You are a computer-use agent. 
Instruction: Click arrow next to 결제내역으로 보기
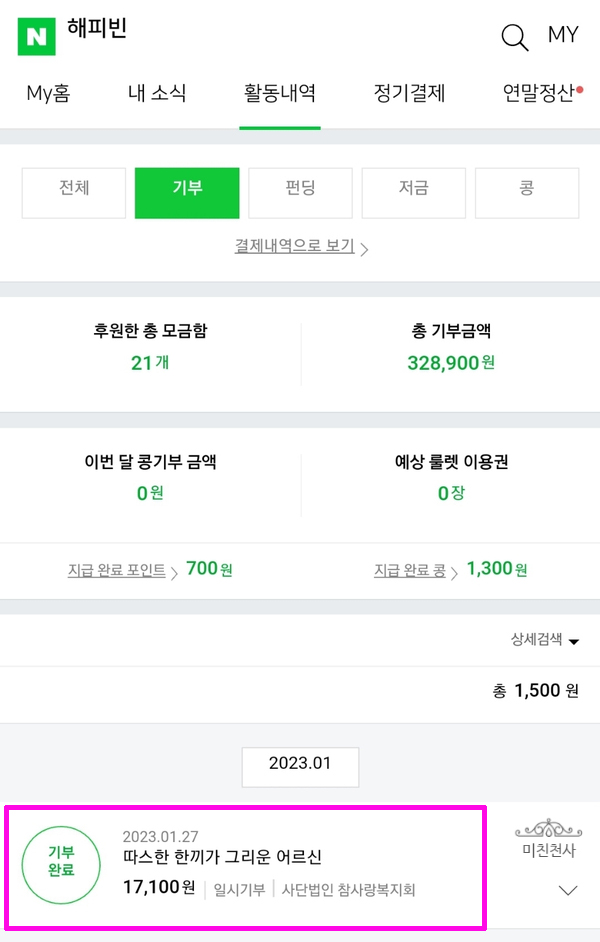click(364, 248)
